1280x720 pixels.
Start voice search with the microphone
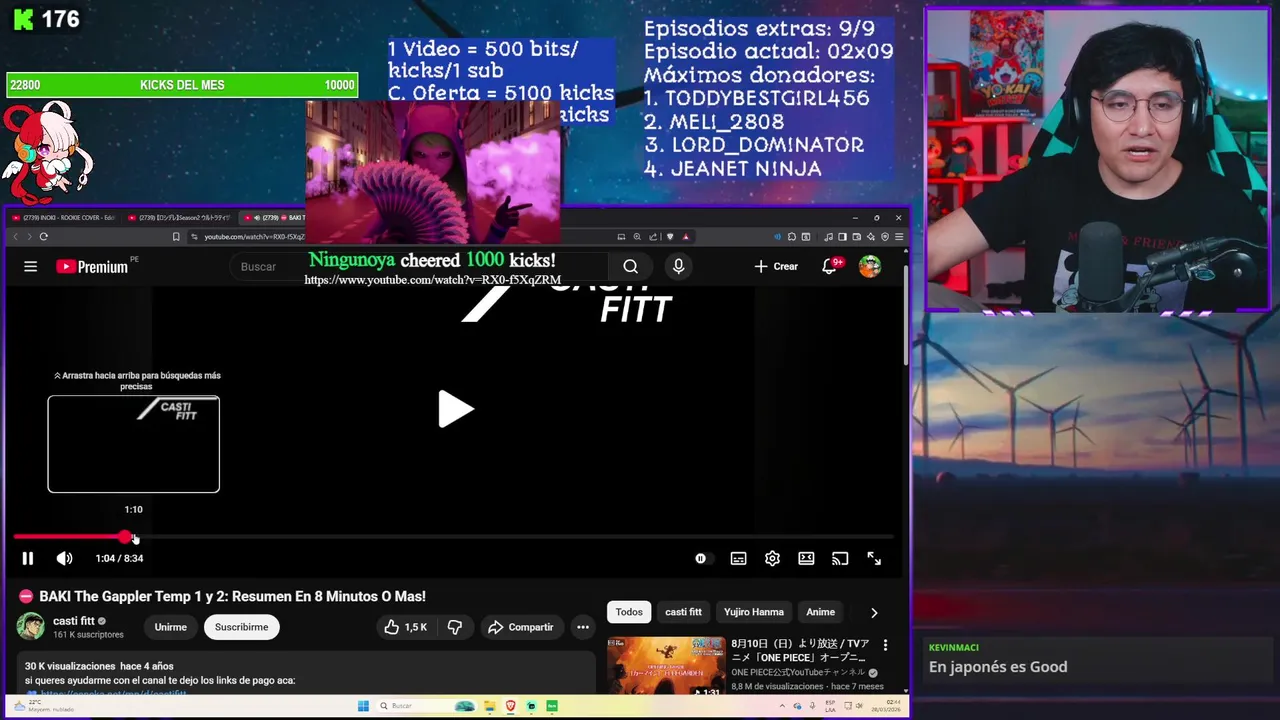click(678, 266)
